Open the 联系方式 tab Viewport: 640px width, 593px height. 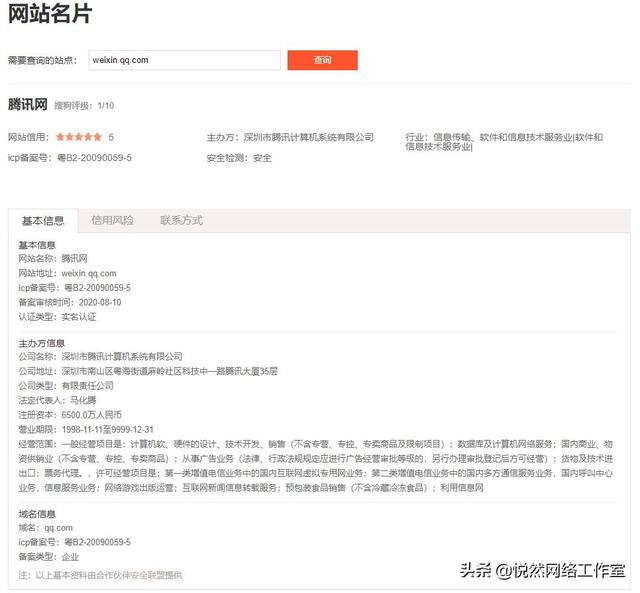point(181,220)
